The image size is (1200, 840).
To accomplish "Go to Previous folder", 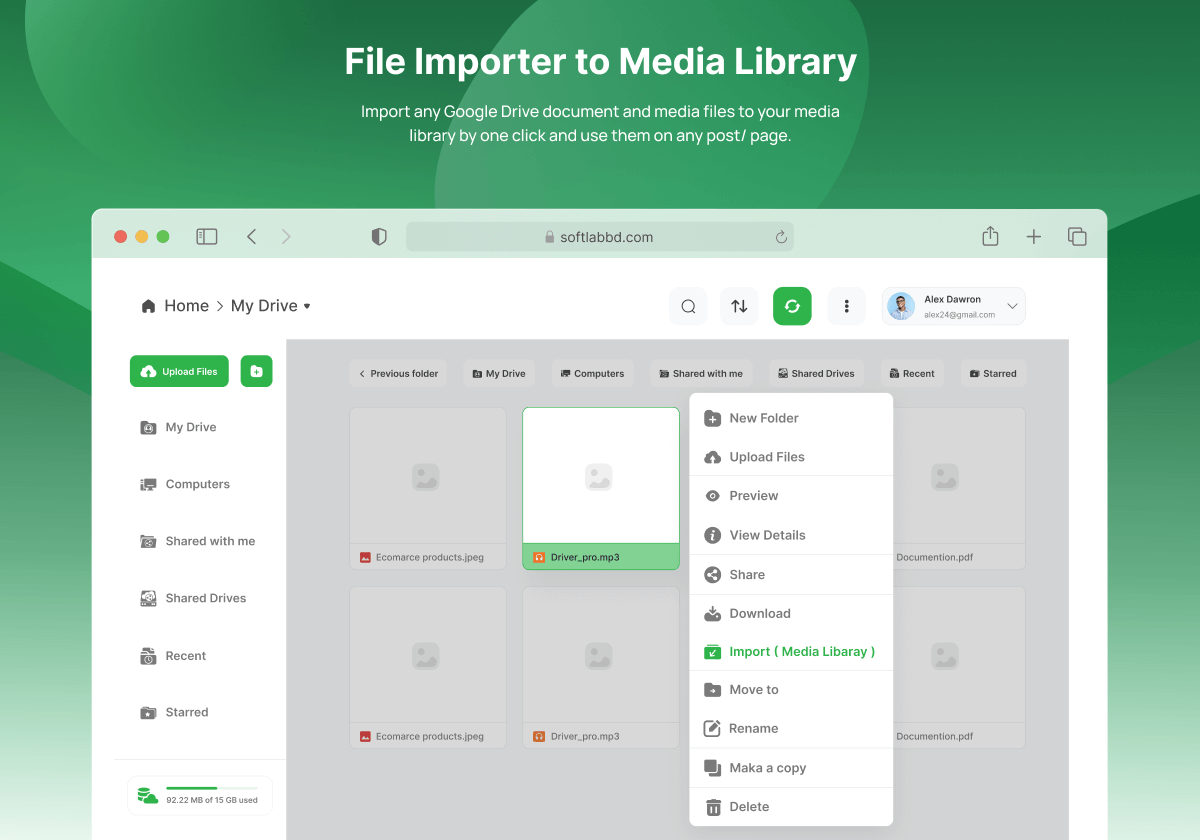I will point(399,374).
